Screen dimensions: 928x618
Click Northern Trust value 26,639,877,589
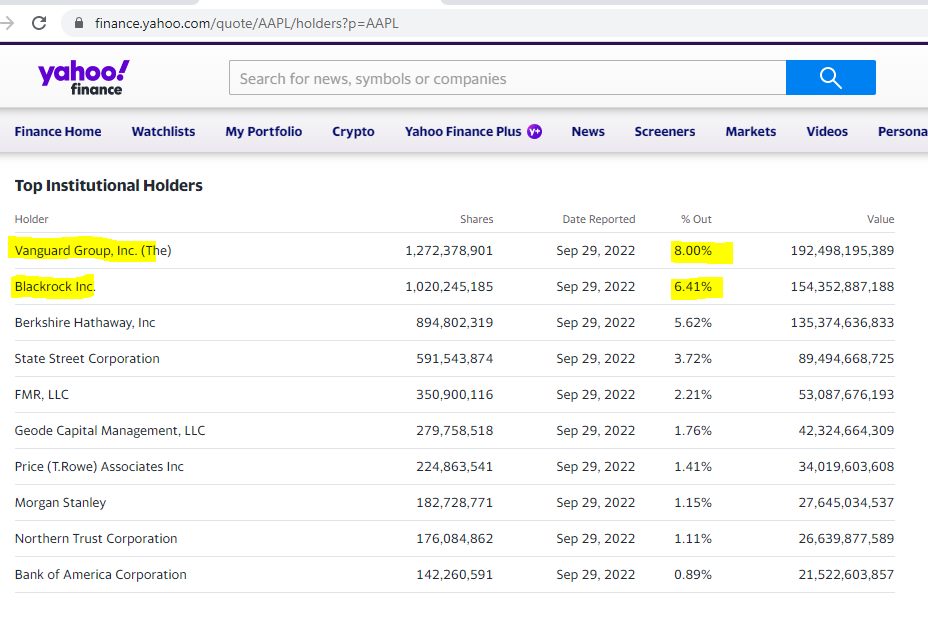click(846, 539)
